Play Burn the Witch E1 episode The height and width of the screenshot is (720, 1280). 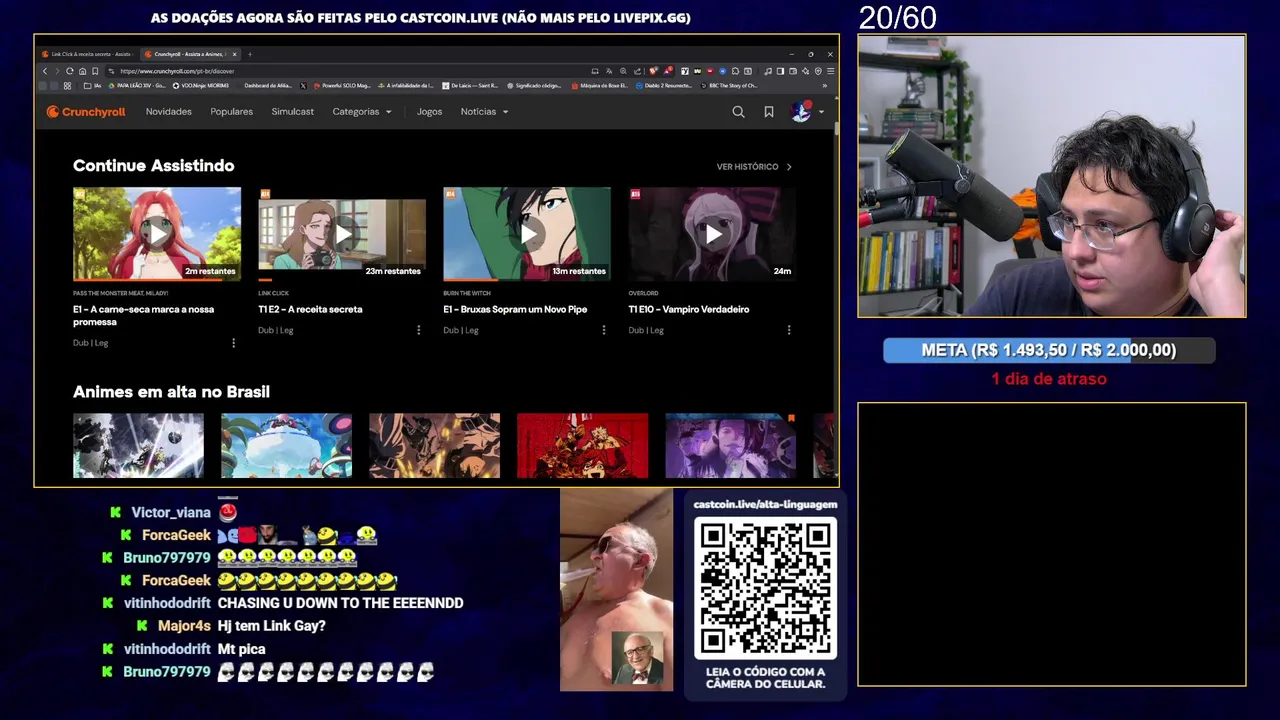tap(527, 234)
